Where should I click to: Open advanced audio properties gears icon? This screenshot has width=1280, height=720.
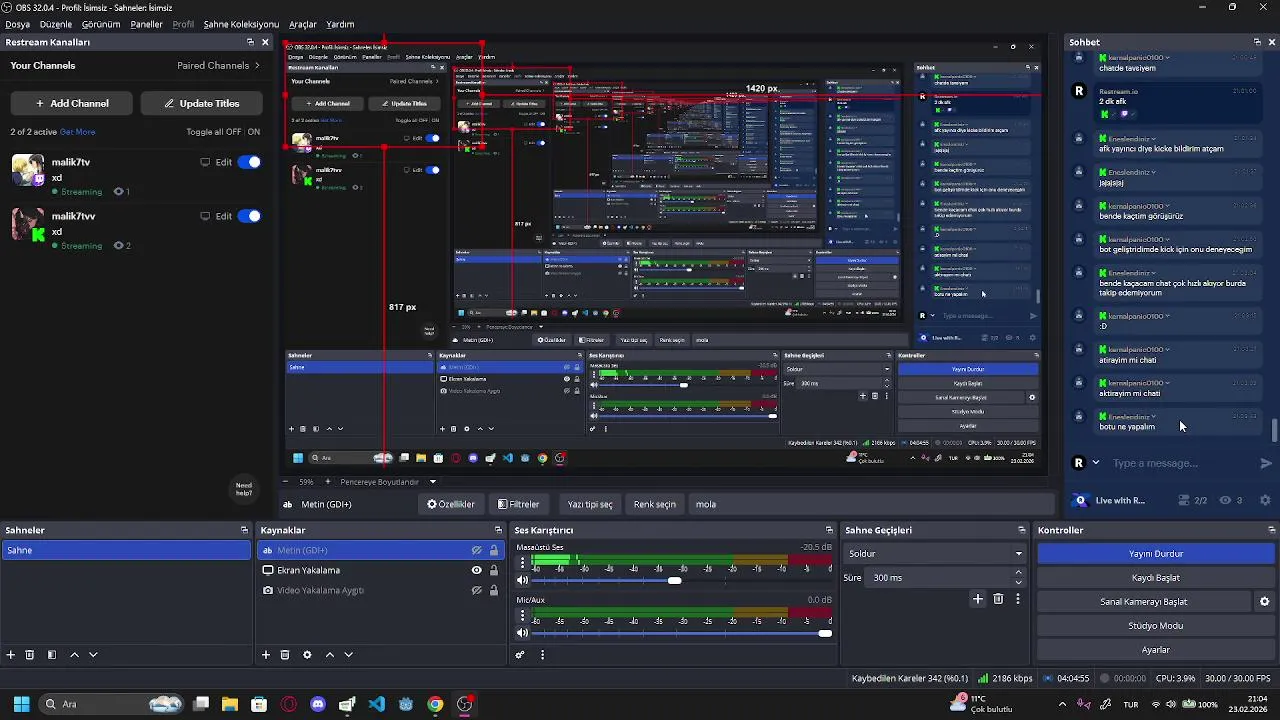coord(520,655)
